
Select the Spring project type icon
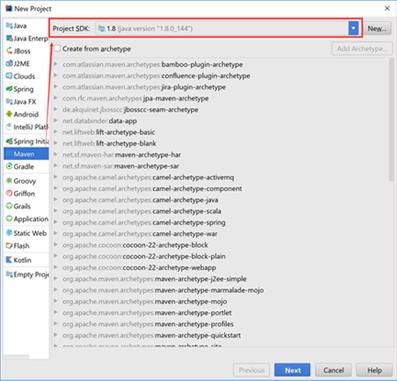(x=9, y=89)
